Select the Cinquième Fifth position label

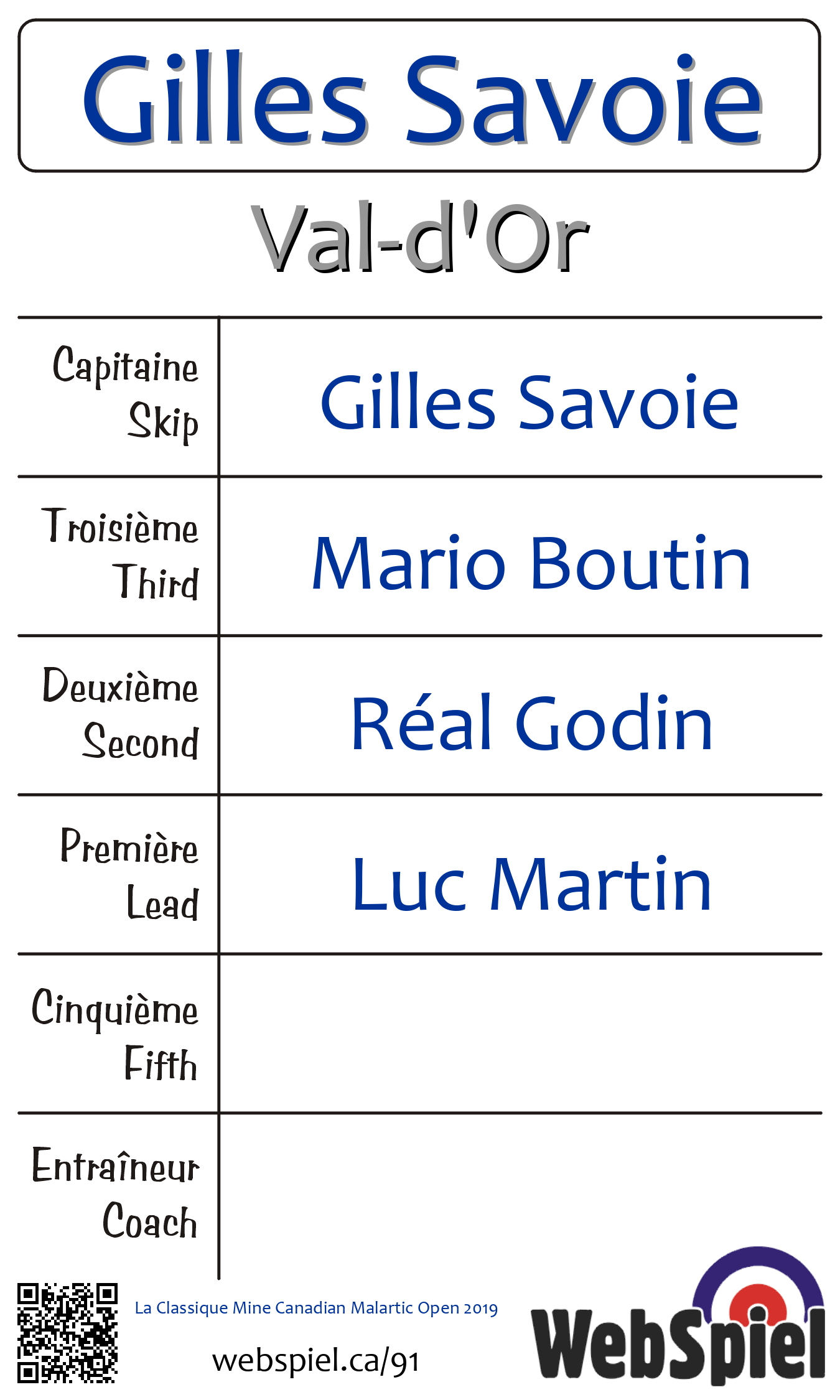(x=116, y=1033)
